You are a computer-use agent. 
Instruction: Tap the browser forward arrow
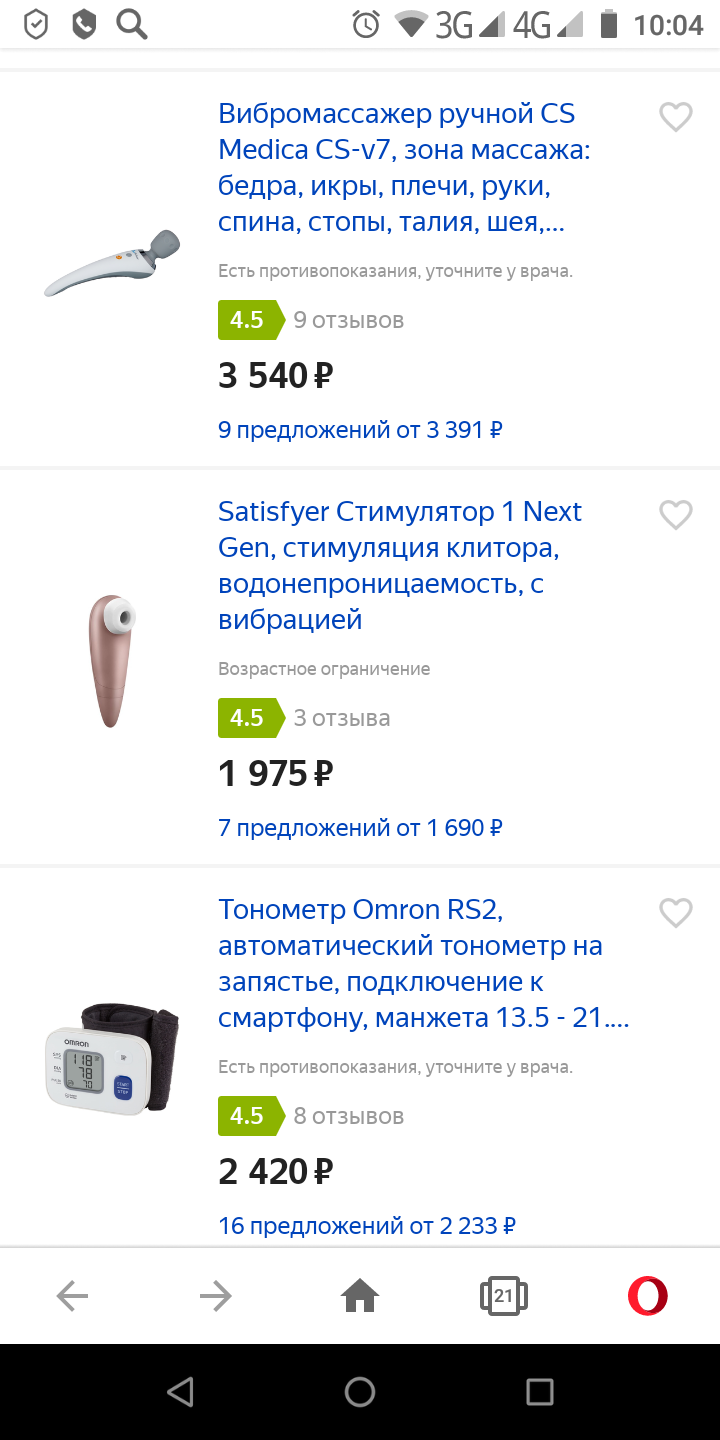215,1297
